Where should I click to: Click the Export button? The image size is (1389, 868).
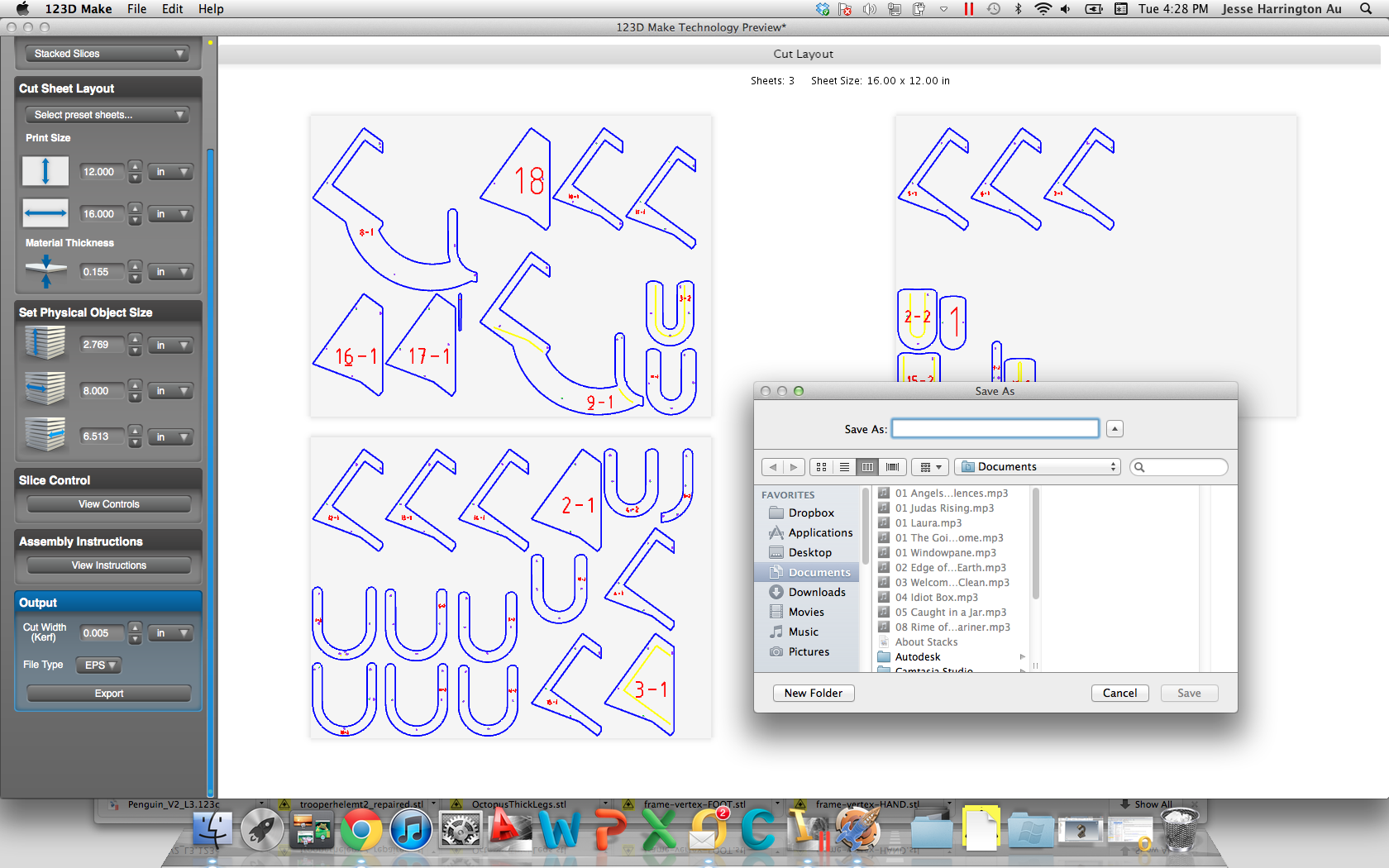pyautogui.click(x=109, y=694)
